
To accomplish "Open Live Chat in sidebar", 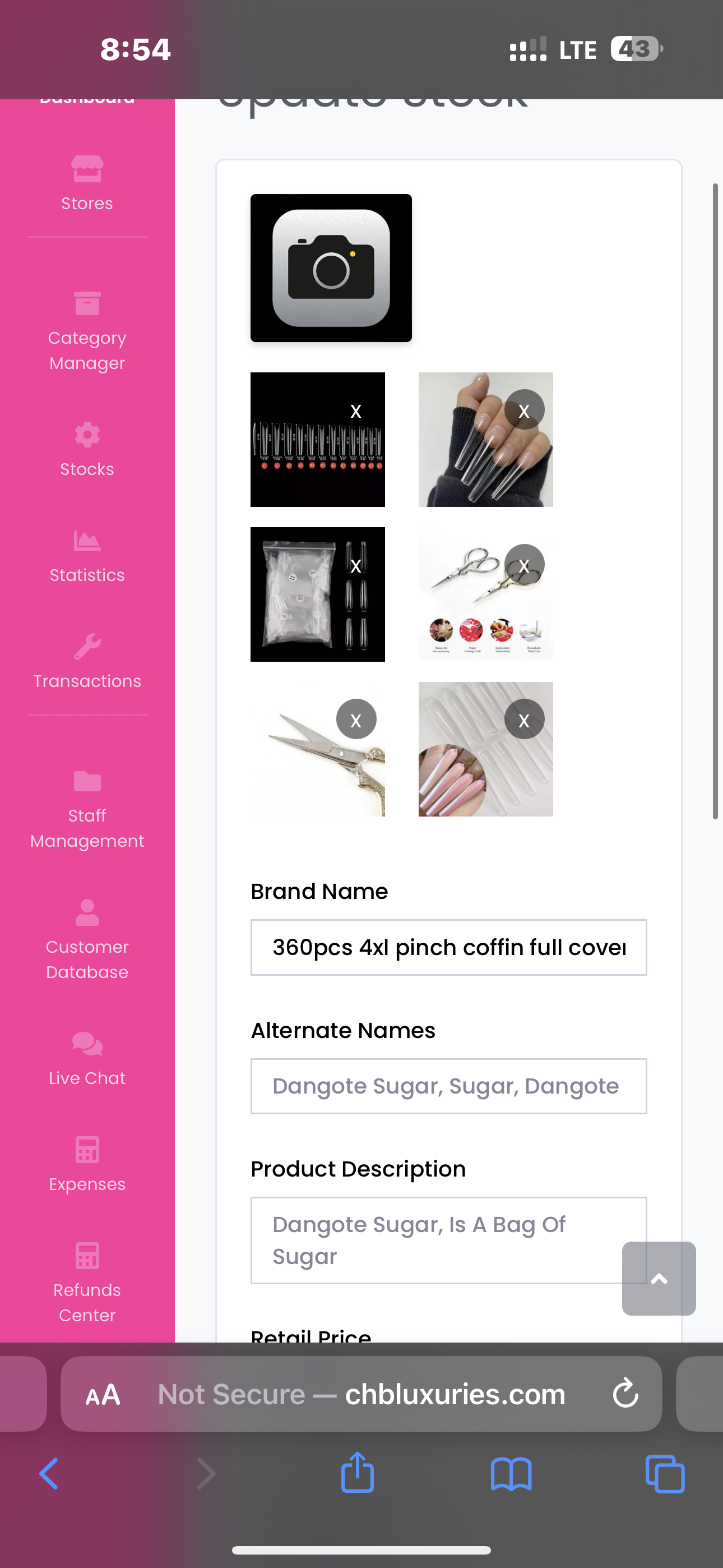I will point(87,1060).
